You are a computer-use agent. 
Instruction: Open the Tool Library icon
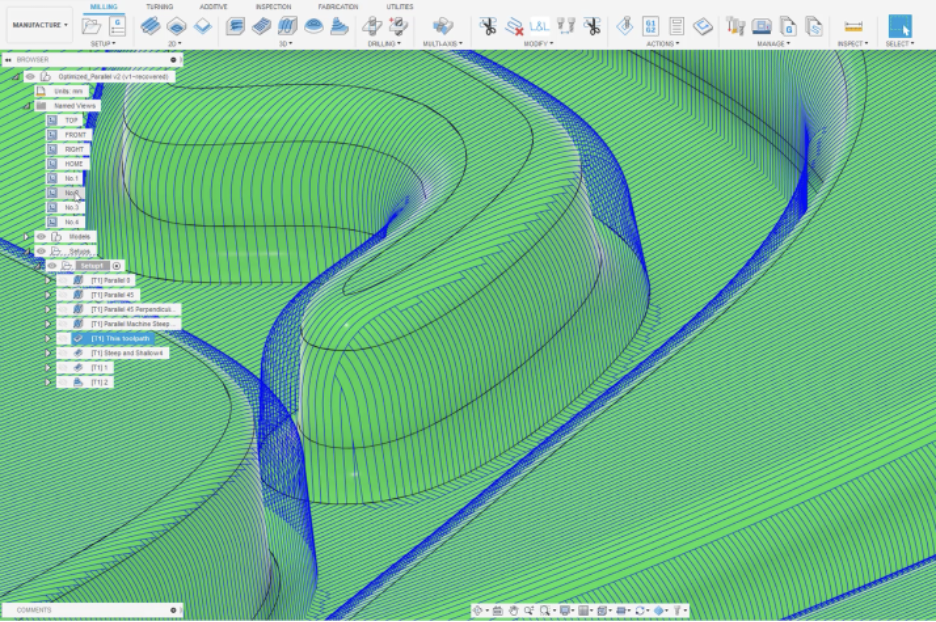coord(736,26)
